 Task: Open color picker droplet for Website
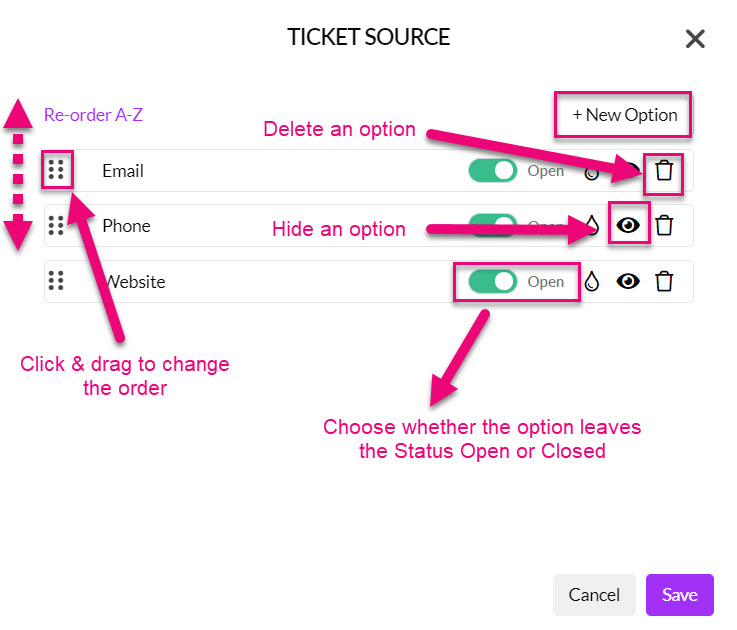[592, 281]
